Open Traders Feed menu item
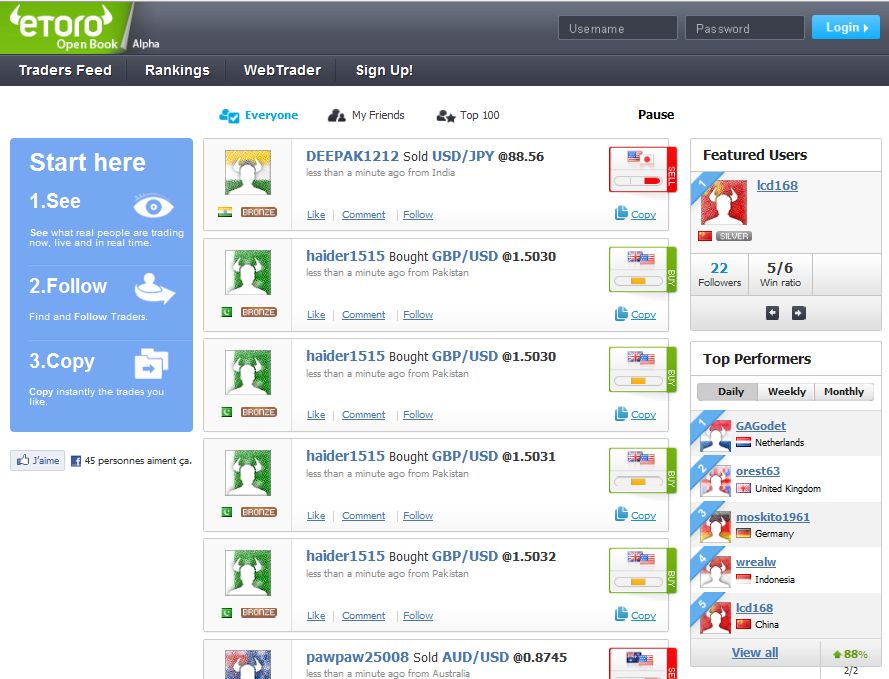The image size is (889, 679). point(65,70)
